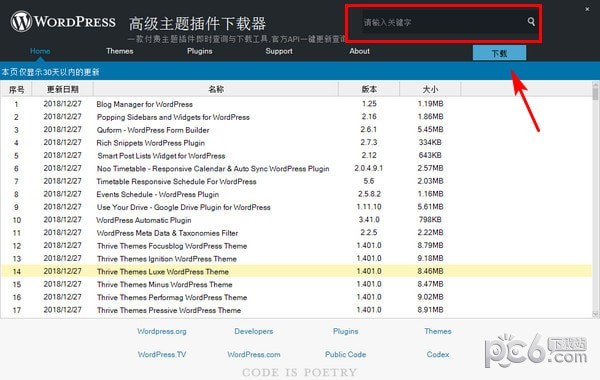Open the WordPress.com link
600x380 pixels.
[254, 355]
